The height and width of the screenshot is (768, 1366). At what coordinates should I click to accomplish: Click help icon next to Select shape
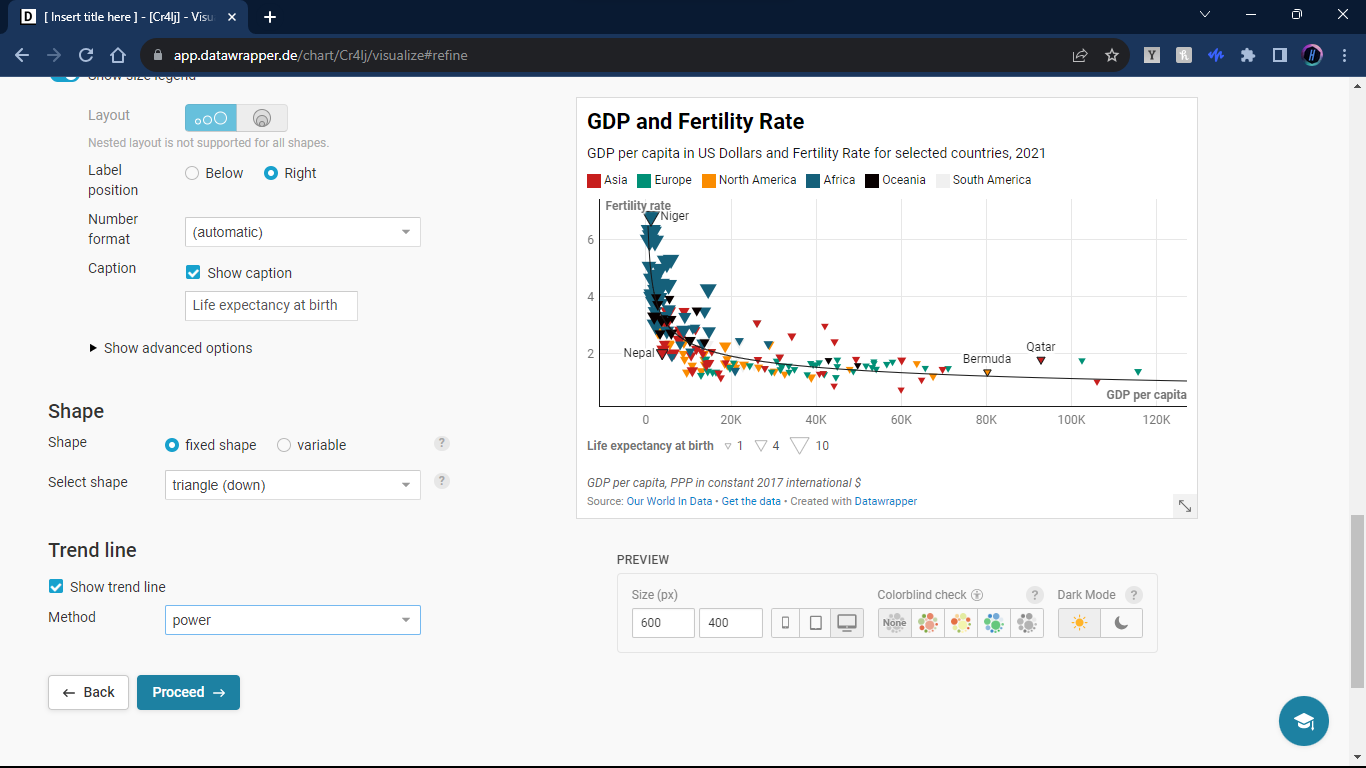[442, 481]
